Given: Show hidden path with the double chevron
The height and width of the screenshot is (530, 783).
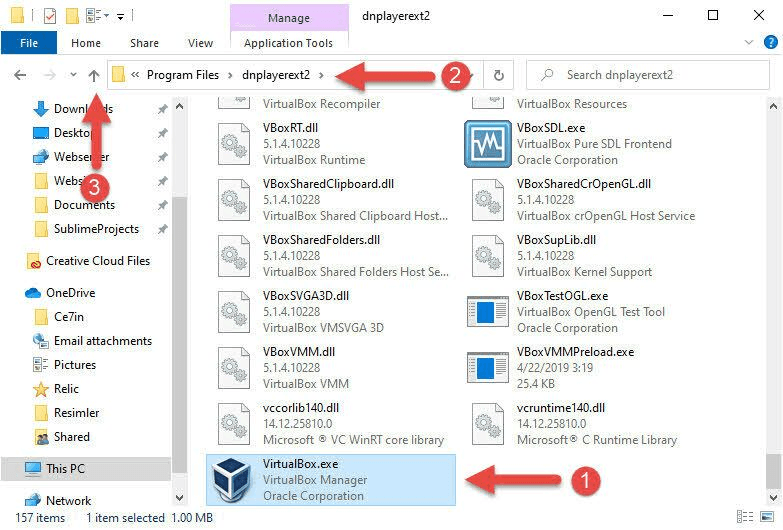Looking at the screenshot, I should [x=135, y=75].
